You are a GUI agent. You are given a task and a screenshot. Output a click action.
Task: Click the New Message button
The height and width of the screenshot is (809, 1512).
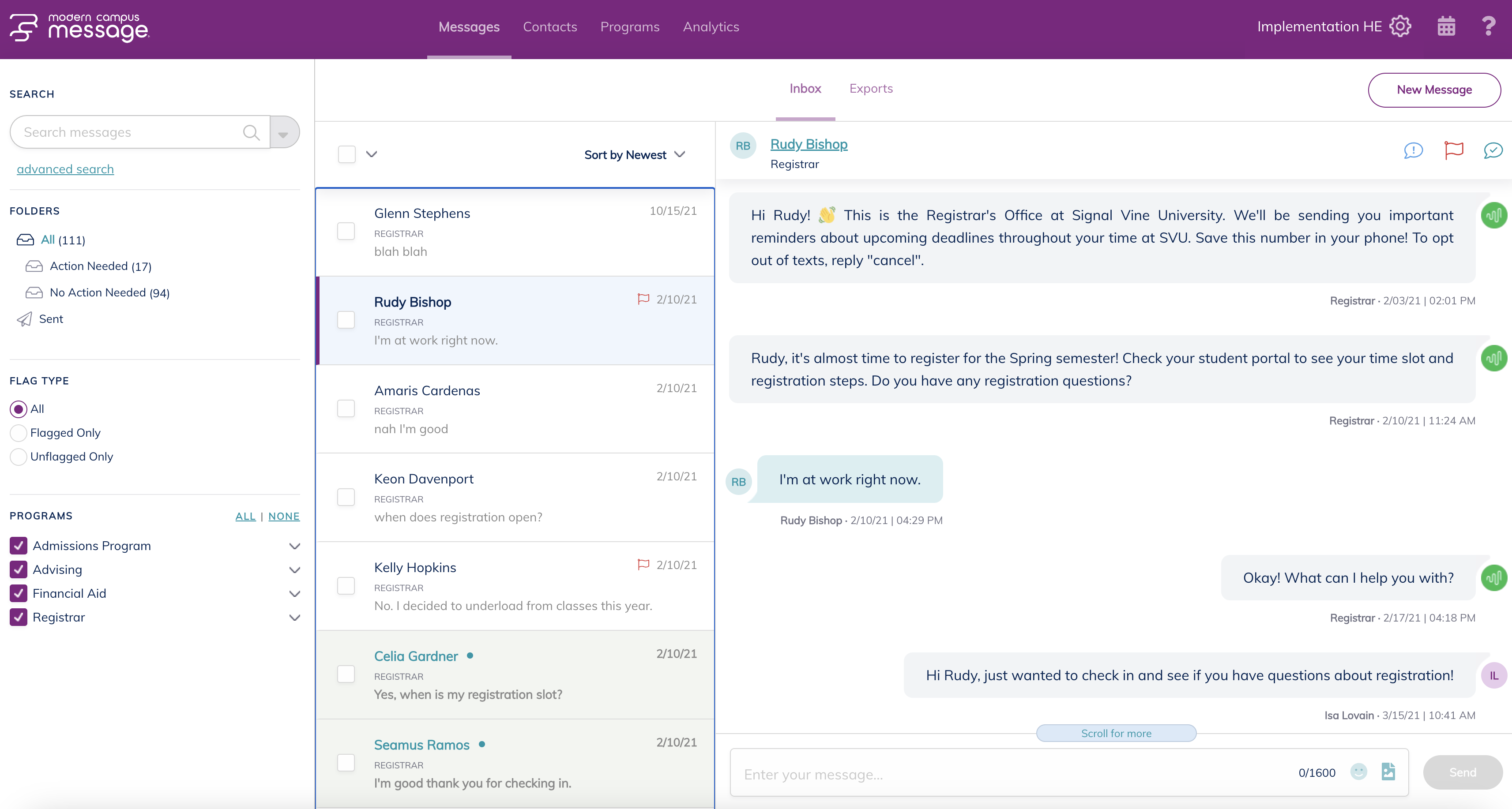coord(1434,90)
